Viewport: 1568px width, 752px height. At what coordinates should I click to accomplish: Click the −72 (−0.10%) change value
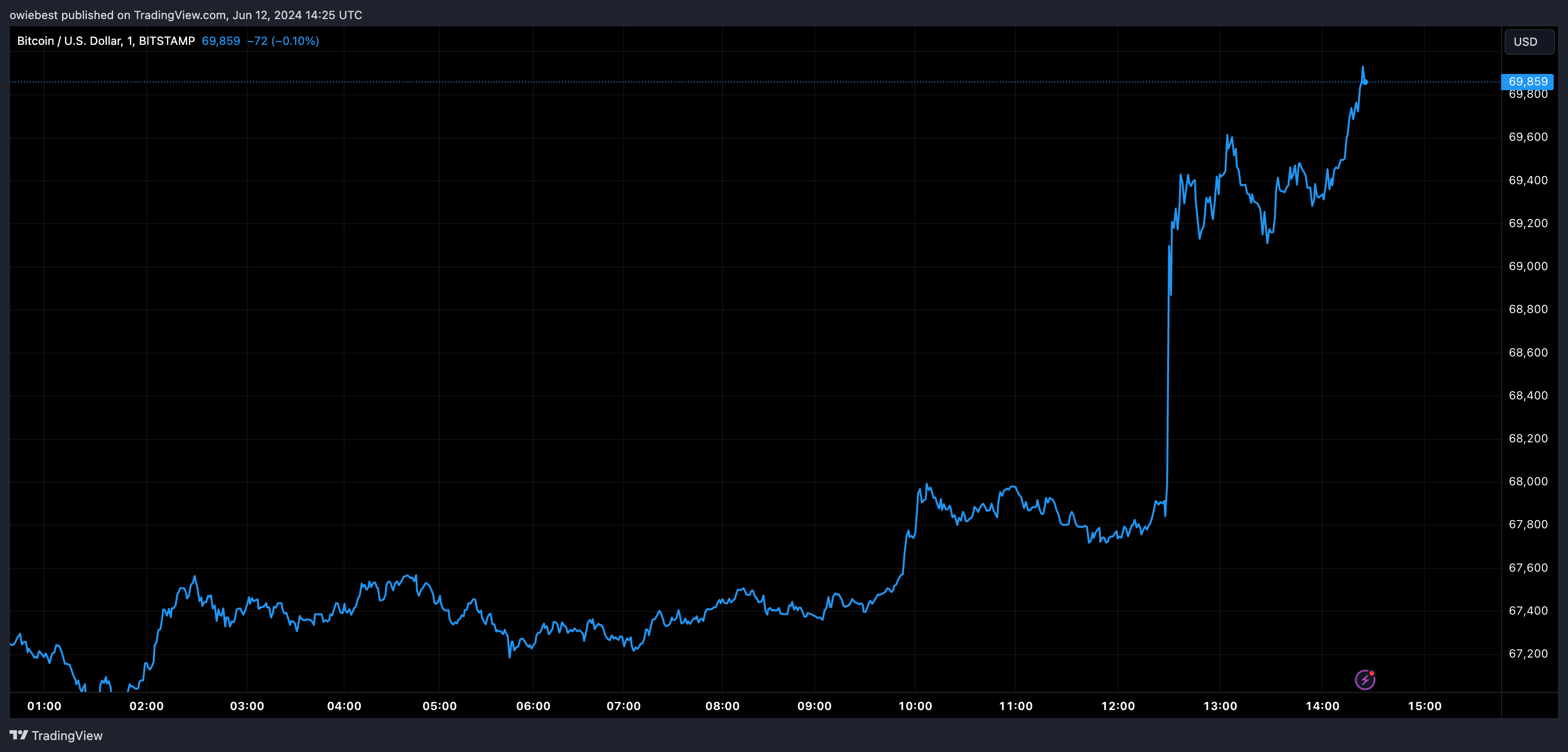coord(283,41)
